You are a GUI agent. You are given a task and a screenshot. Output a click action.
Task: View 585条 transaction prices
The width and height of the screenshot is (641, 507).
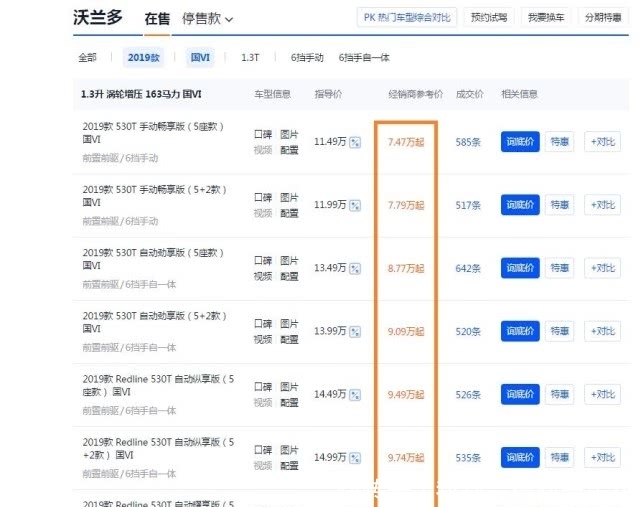468,142
